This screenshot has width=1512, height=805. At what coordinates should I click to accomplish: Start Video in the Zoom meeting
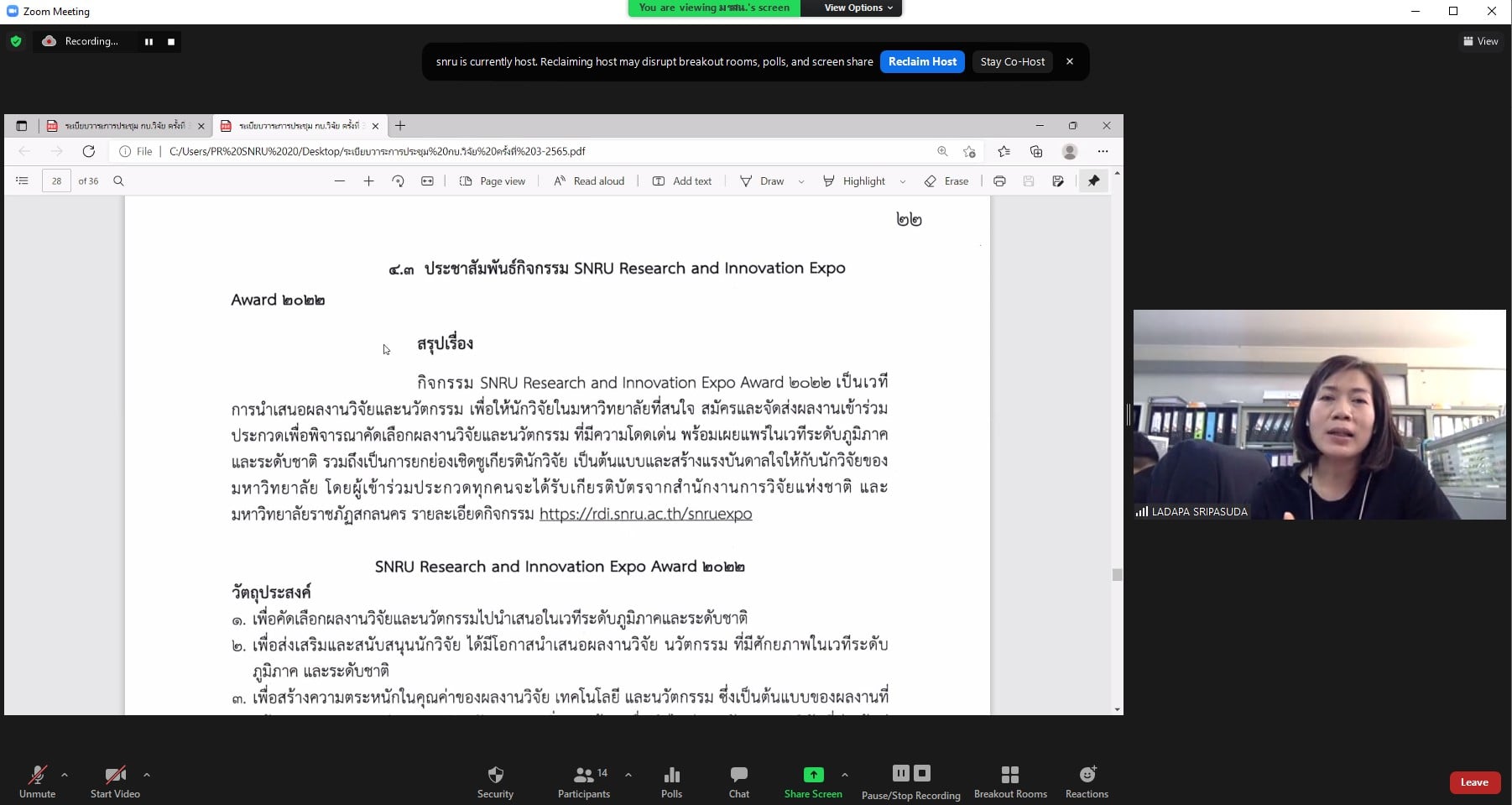point(115,781)
